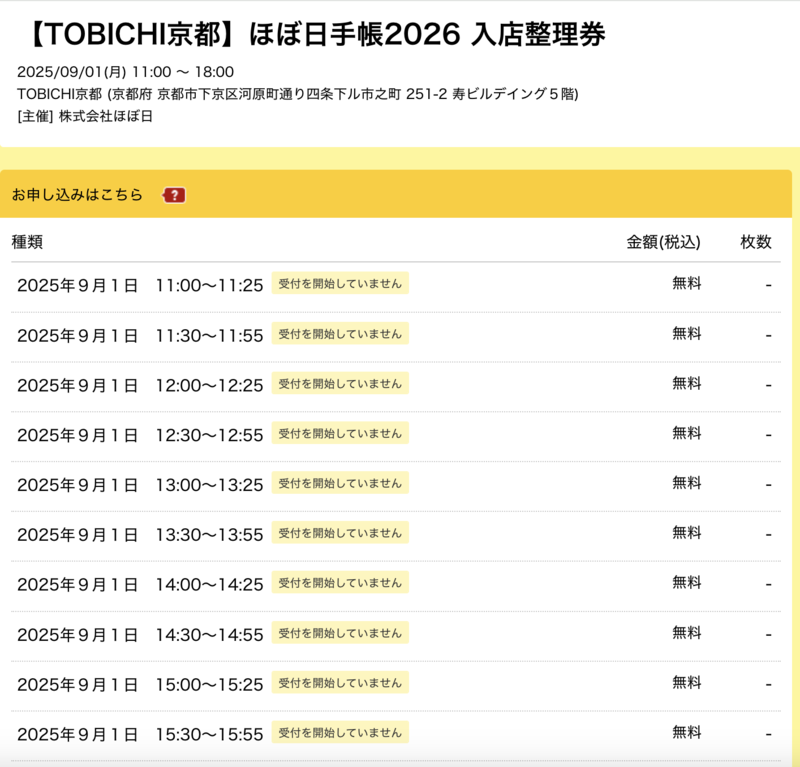Viewport: 800px width, 767px height.
Task: Click the not-yet-open status badge for 13:00 slot
Action: [340, 483]
